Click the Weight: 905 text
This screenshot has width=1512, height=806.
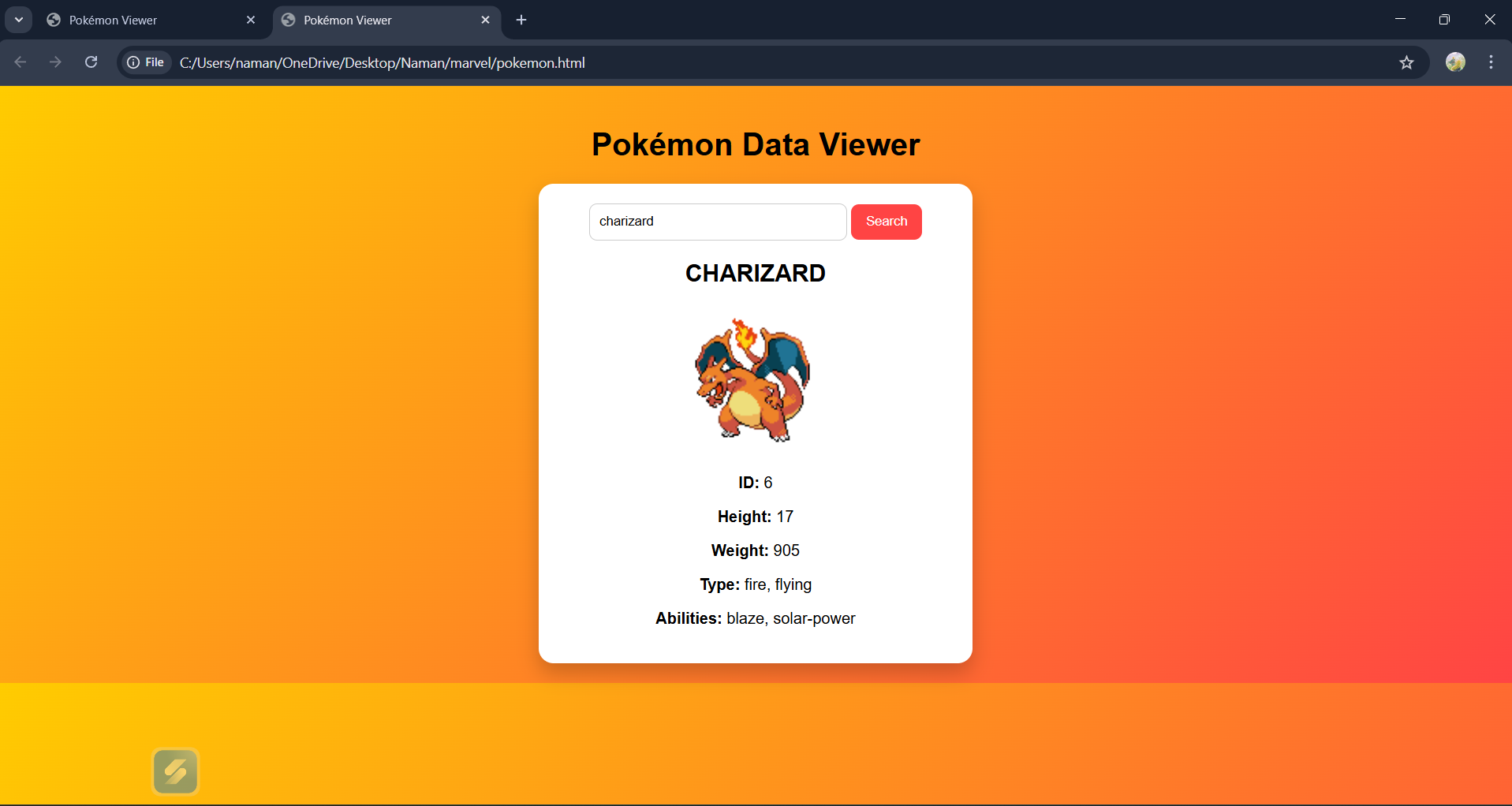click(x=755, y=550)
